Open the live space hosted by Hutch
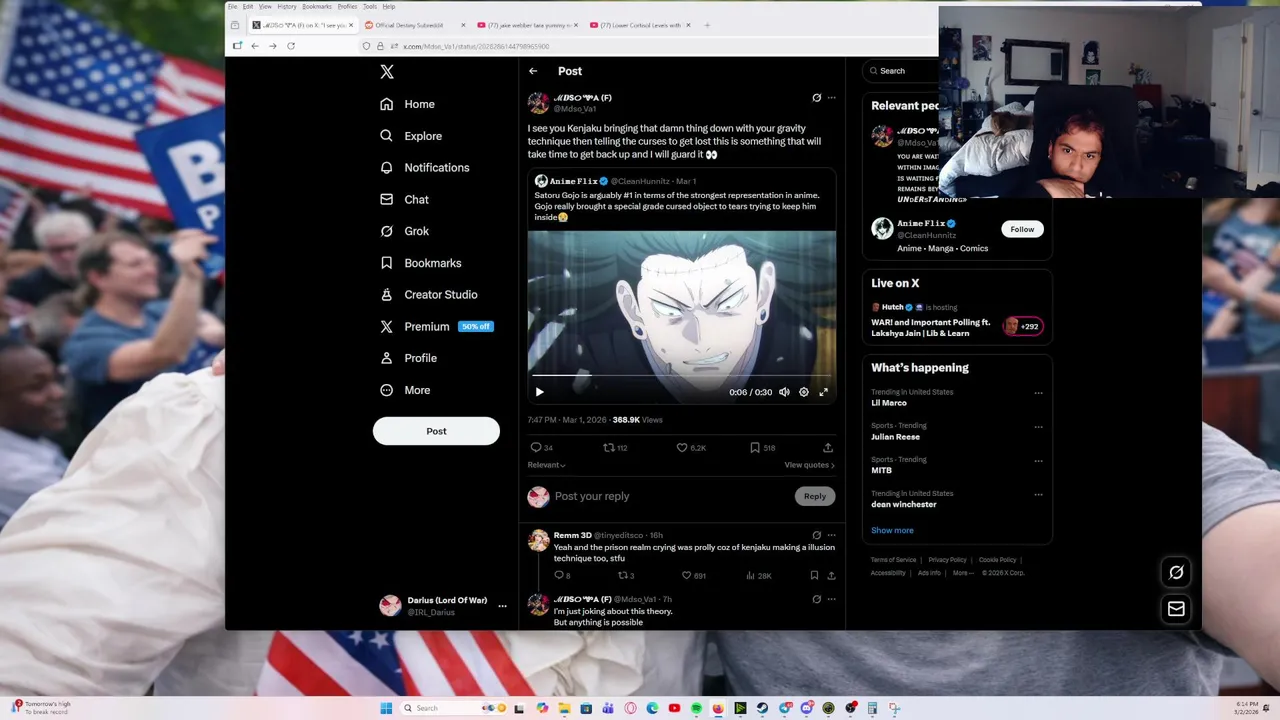 (957, 320)
